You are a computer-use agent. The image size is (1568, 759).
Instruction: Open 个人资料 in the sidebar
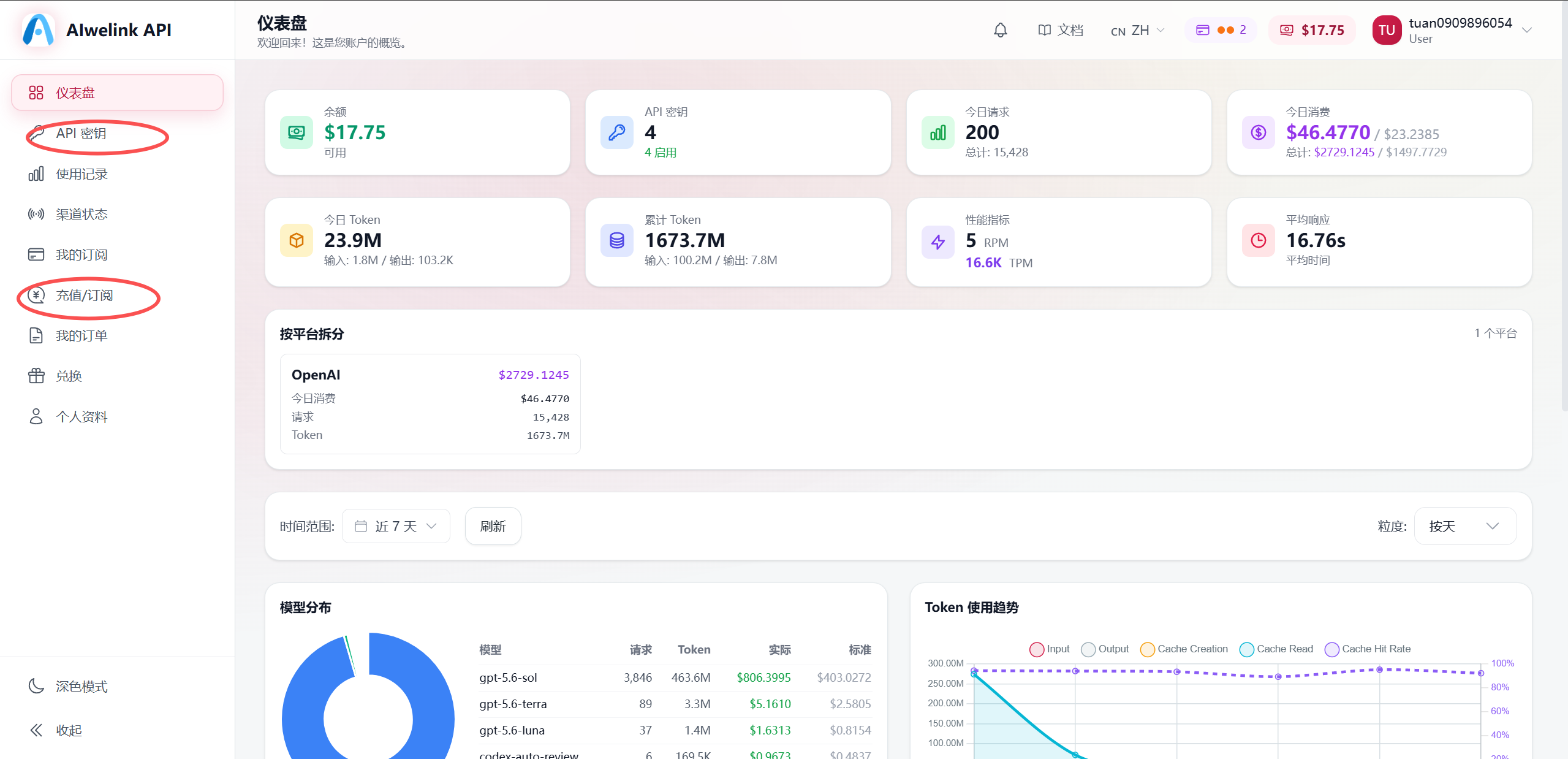117,416
